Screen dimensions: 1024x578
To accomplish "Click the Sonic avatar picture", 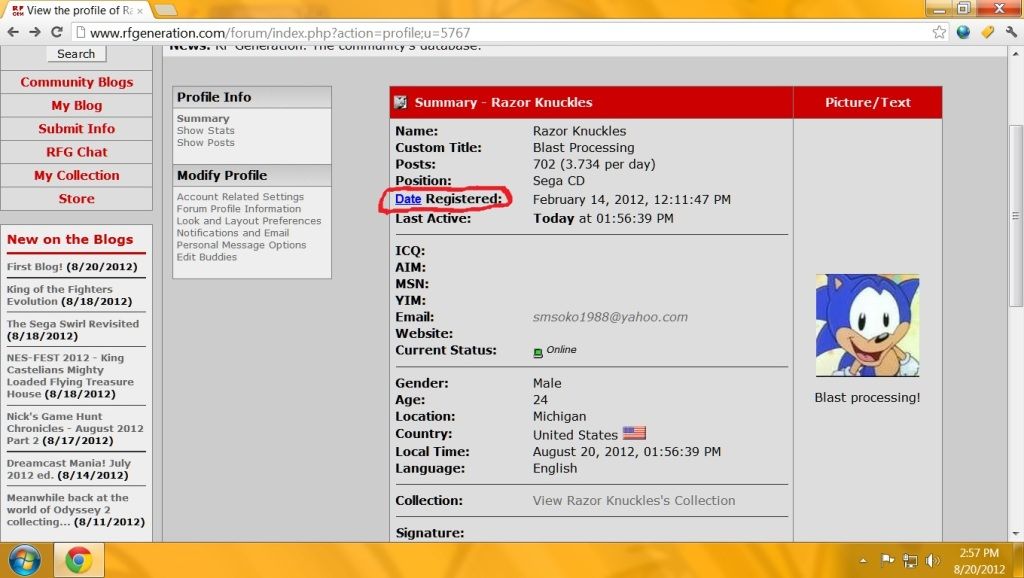I will (867, 326).
